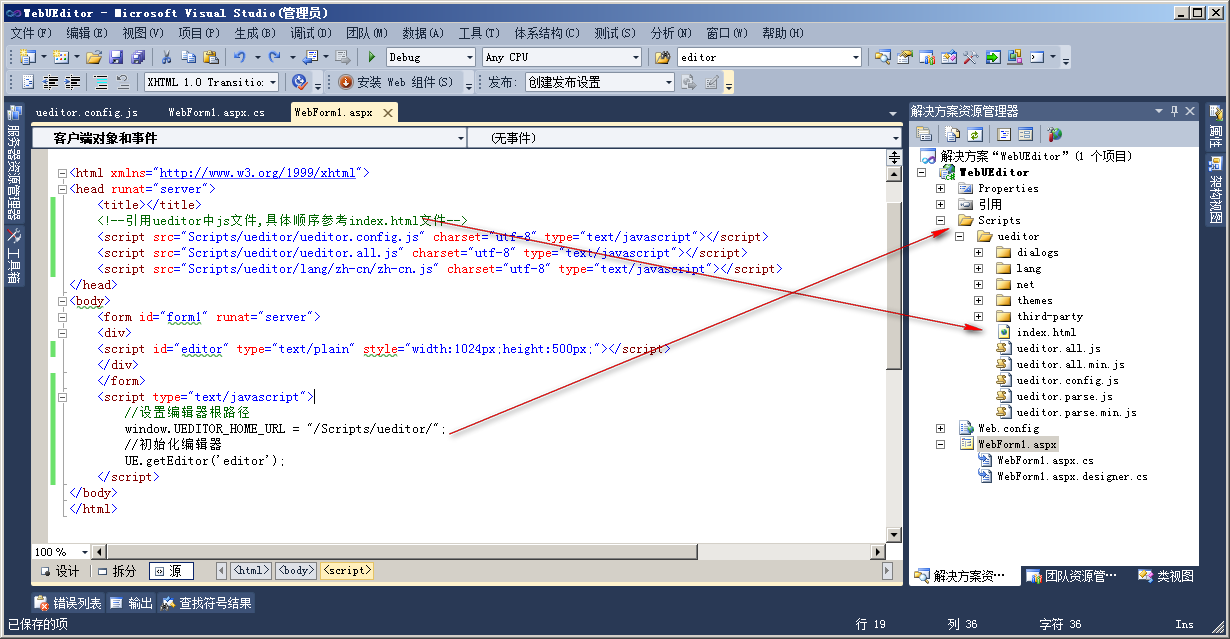Viewport: 1230px width, 639px height.
Task: Switch to the 类视图 panel tab
Action: point(1166,576)
